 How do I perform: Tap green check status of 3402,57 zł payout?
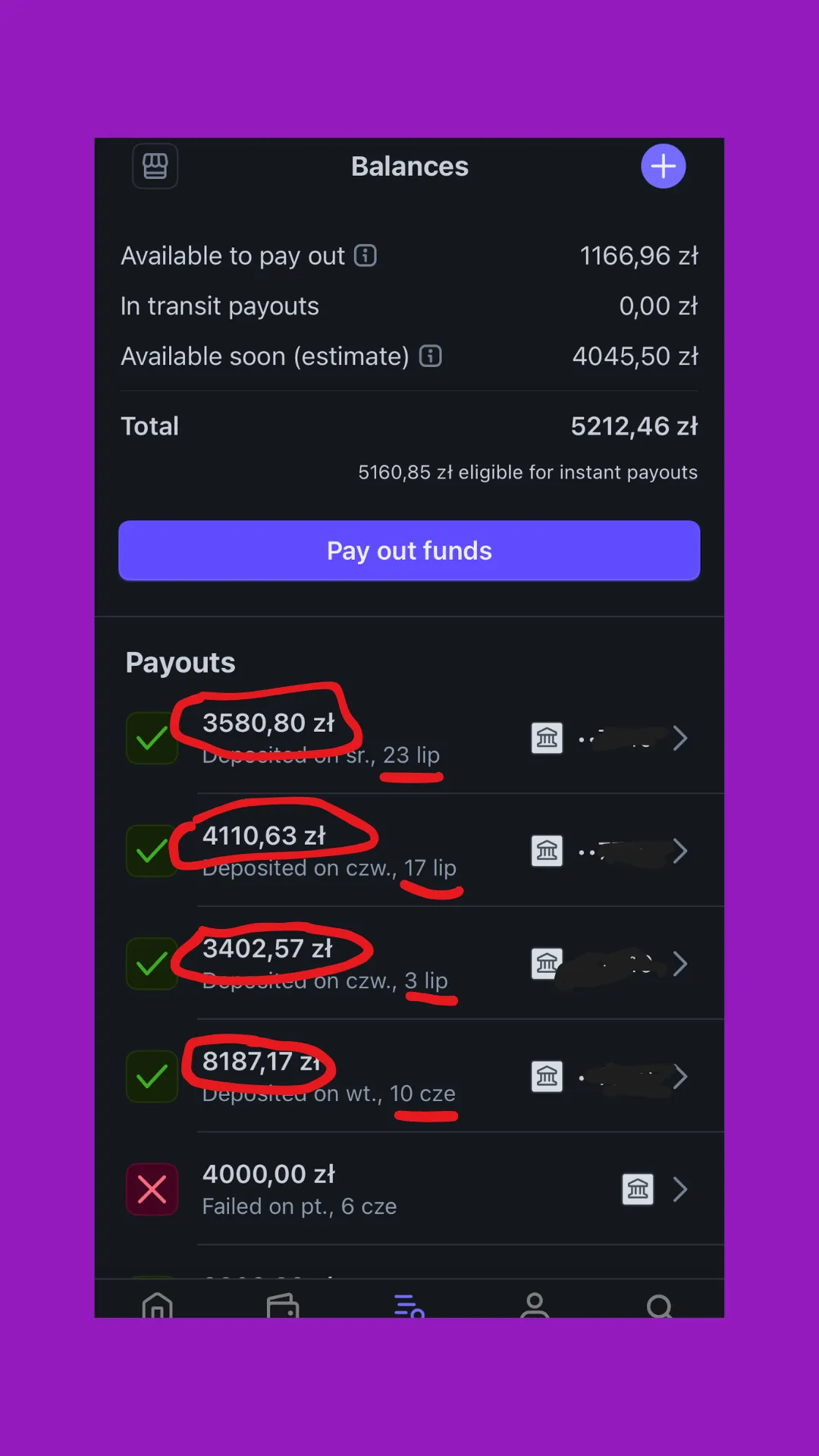152,964
